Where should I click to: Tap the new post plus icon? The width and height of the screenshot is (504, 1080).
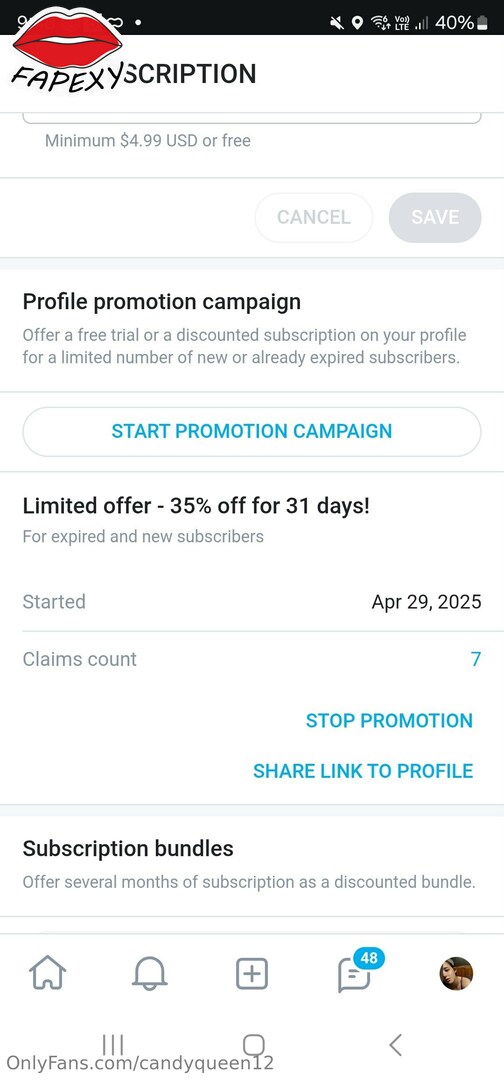tap(252, 974)
